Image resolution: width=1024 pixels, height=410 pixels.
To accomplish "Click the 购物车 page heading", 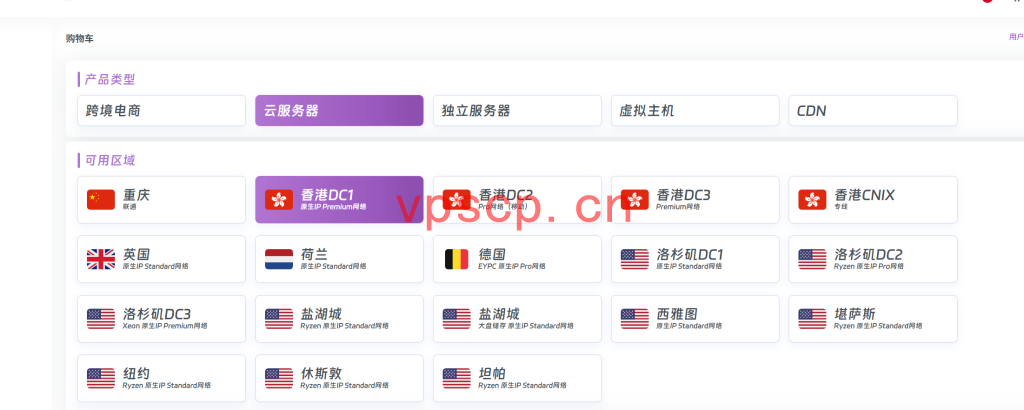I will click(80, 39).
